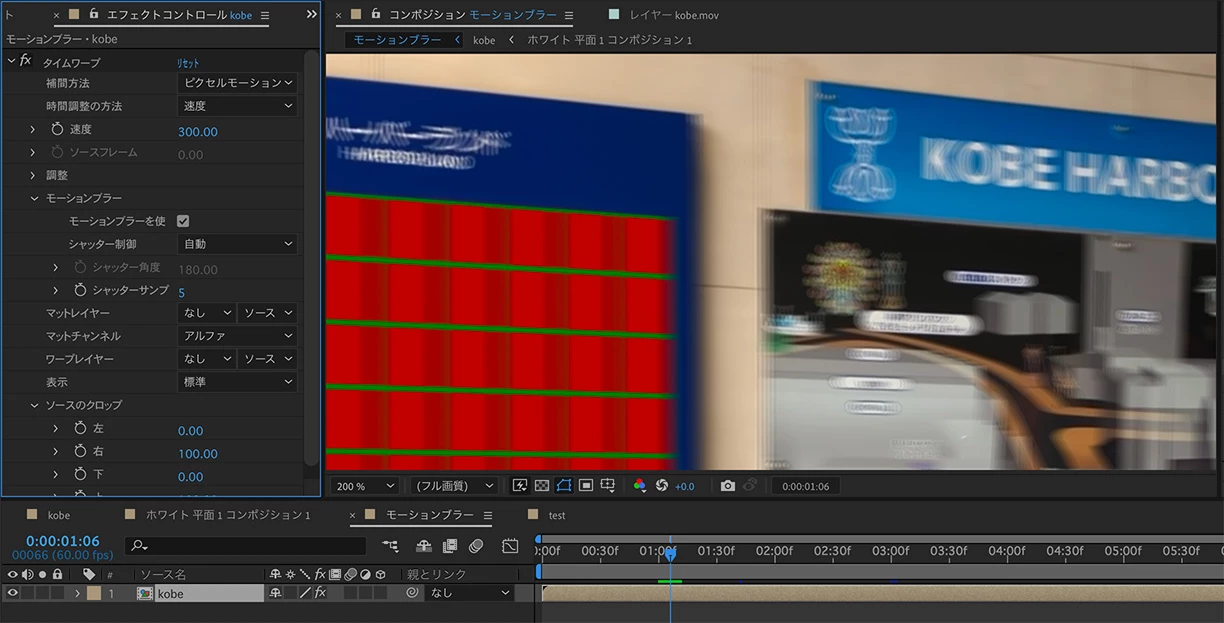
Task: Toggle stopwatch for crop 左
Action: [x=81, y=429]
